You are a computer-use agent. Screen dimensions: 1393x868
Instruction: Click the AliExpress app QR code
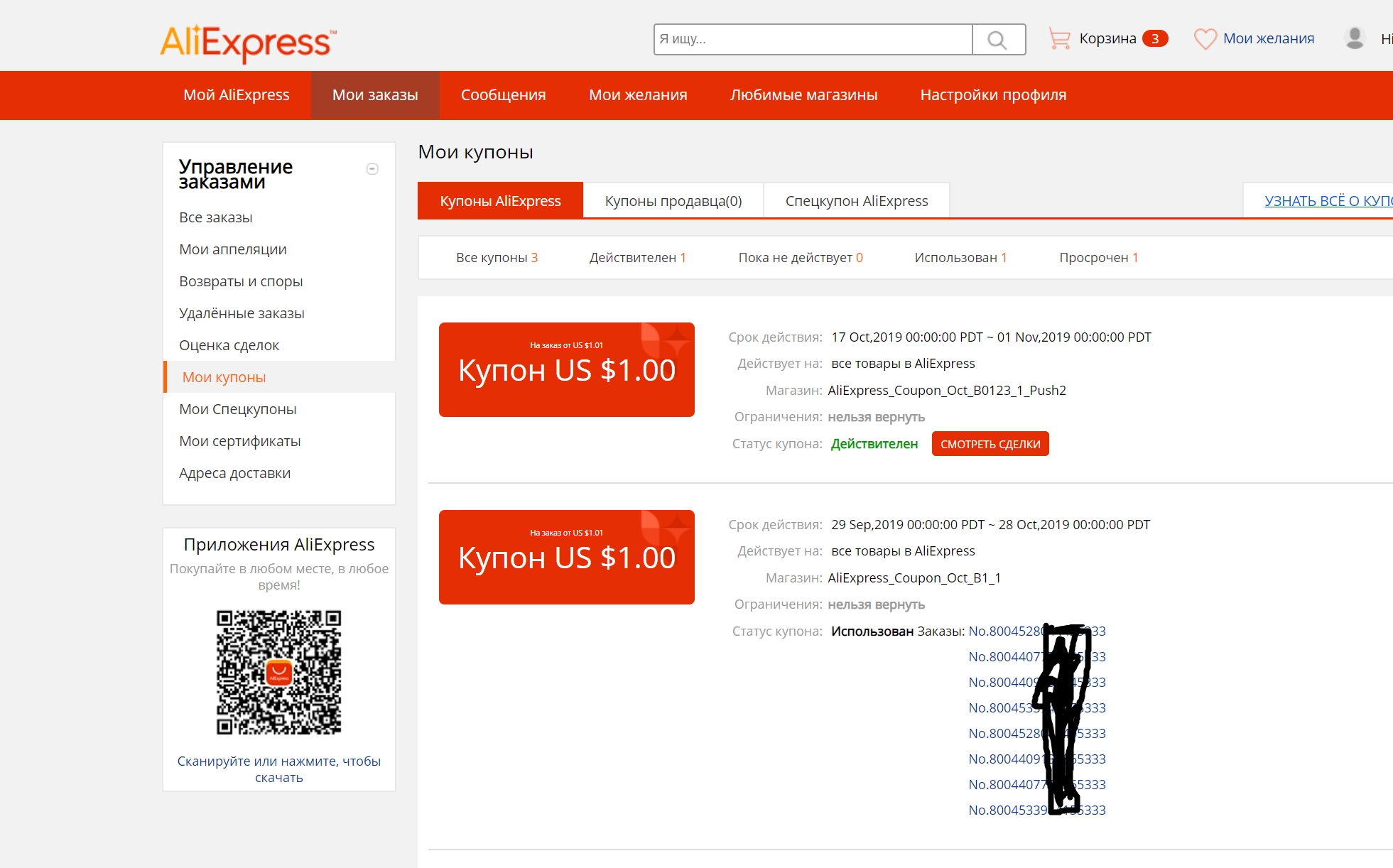pyautogui.click(x=279, y=672)
